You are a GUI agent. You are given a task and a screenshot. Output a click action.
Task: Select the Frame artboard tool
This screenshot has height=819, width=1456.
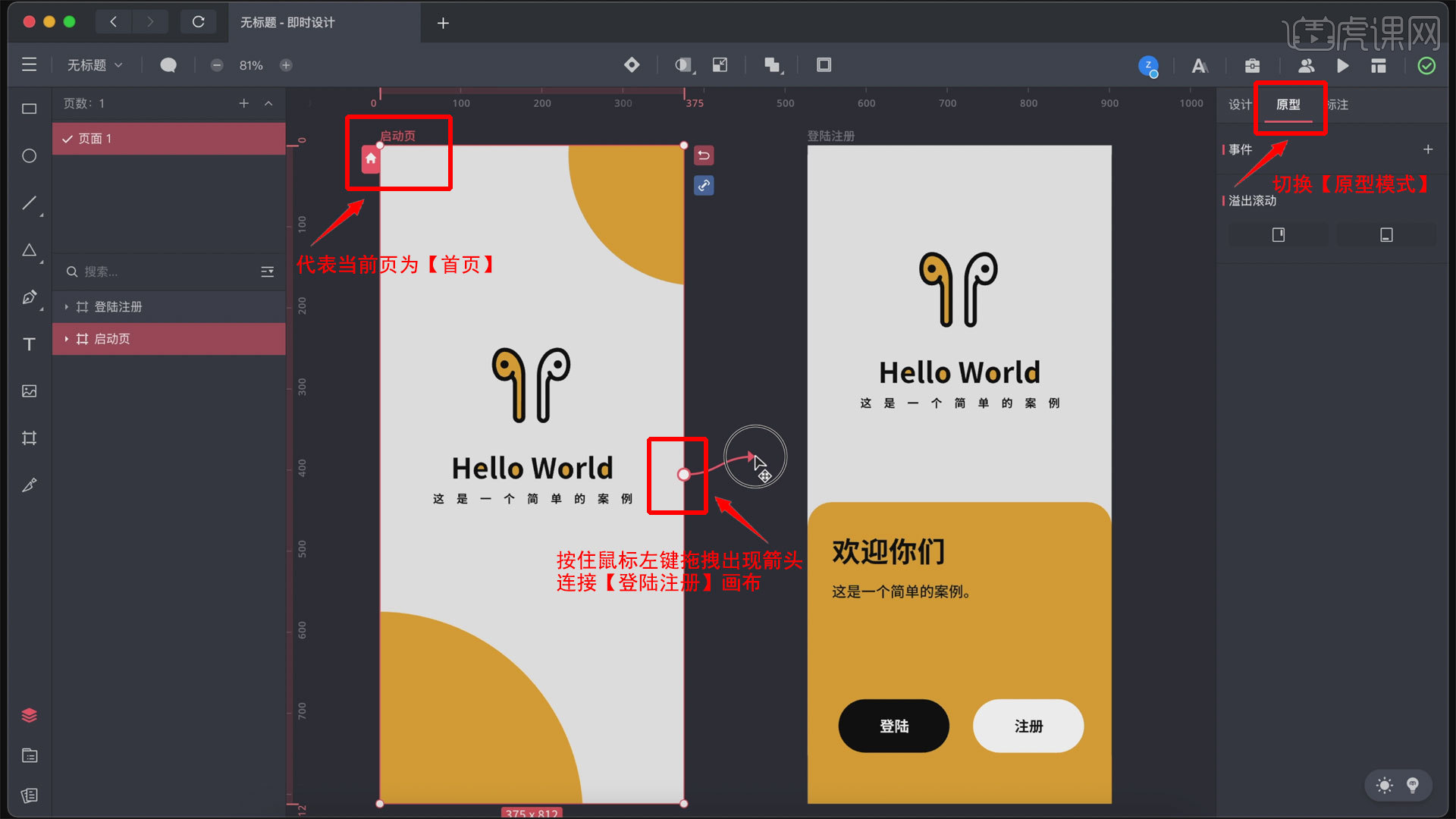click(30, 438)
